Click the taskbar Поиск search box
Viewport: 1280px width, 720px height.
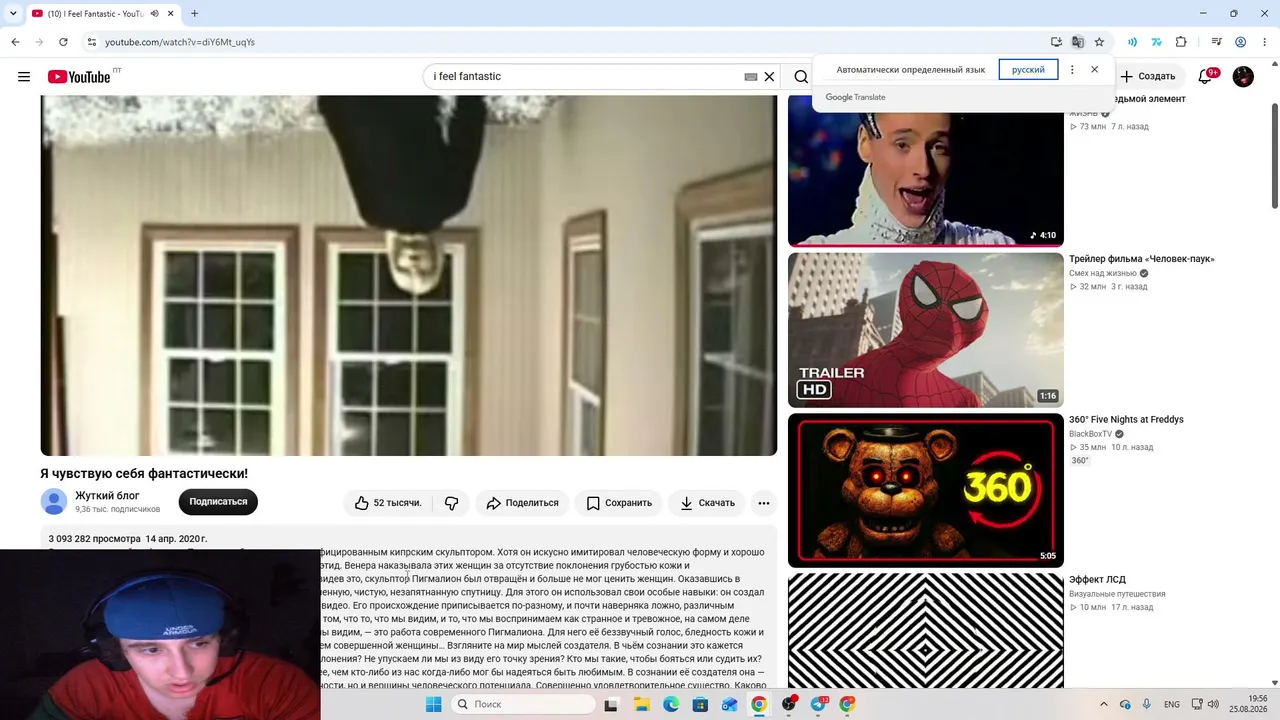521,704
